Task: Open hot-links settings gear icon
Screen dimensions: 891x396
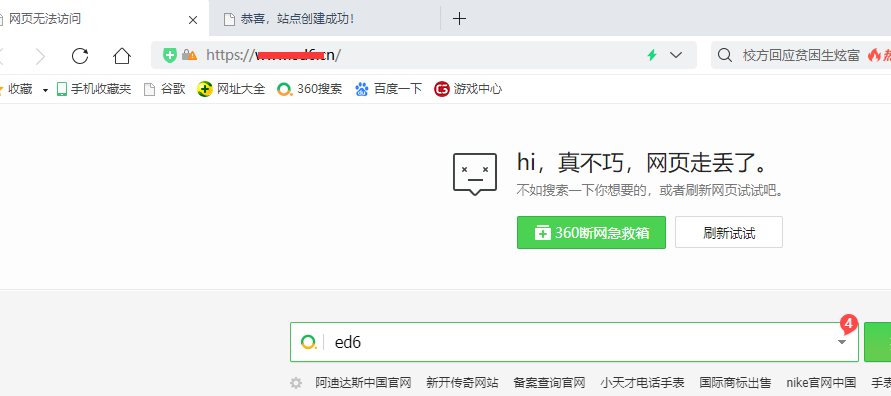Action: [x=296, y=383]
